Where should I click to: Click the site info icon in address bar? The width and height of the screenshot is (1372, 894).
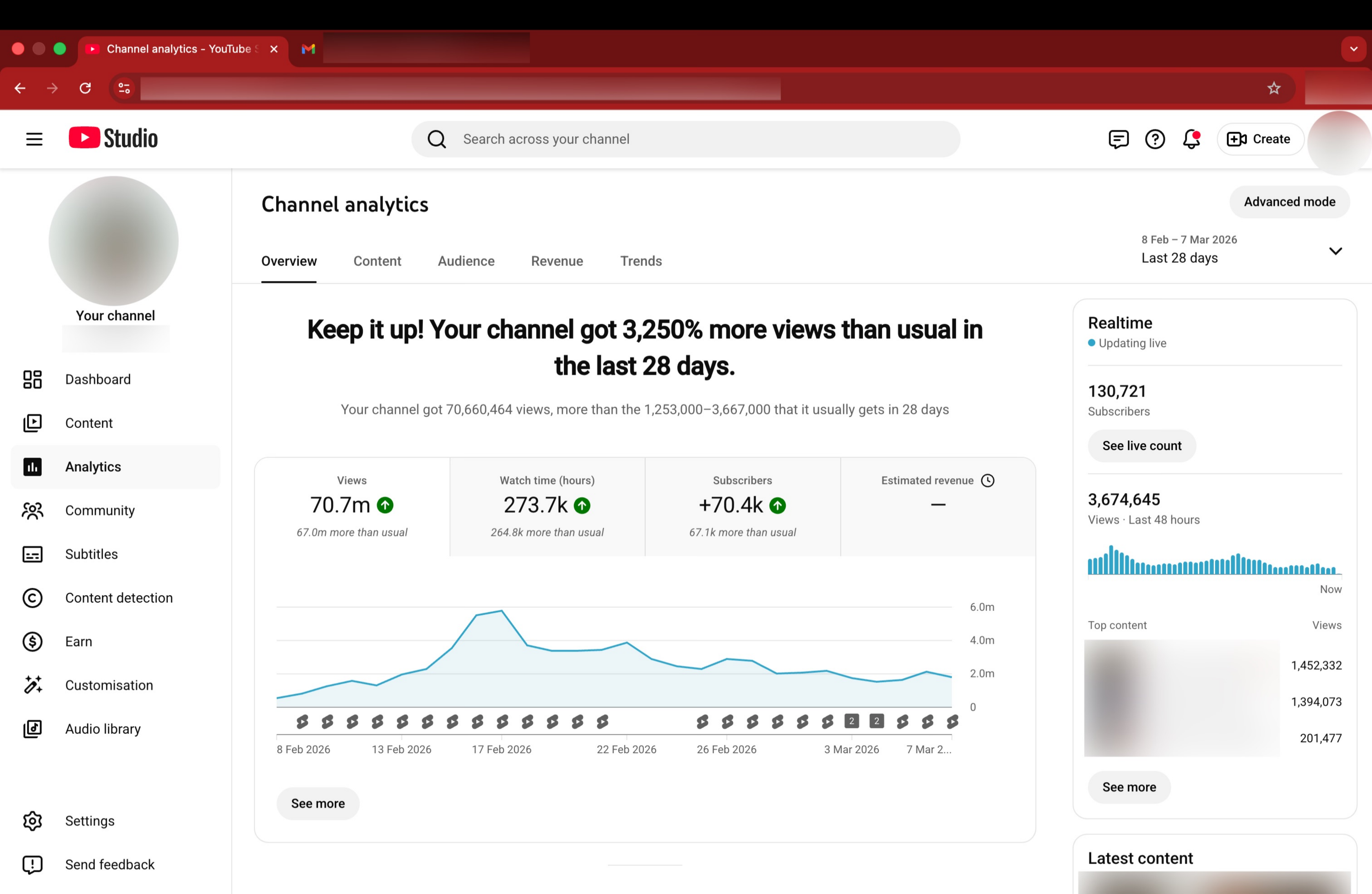[x=124, y=88]
